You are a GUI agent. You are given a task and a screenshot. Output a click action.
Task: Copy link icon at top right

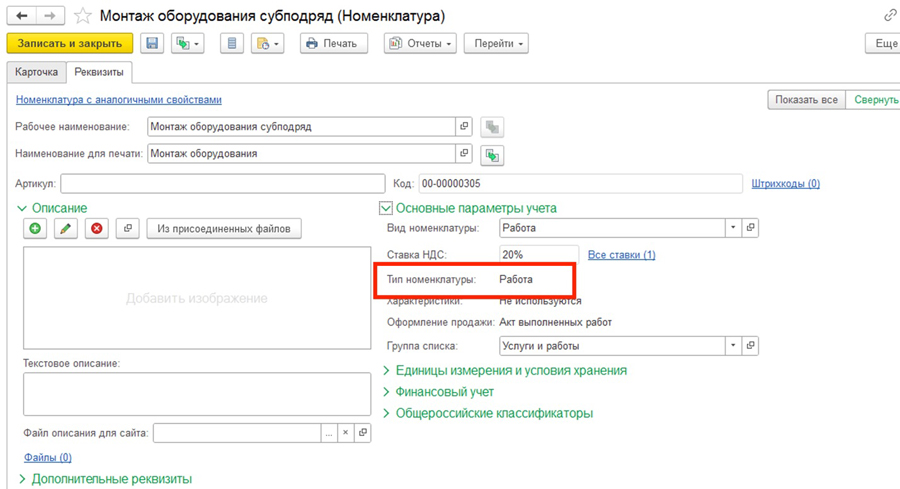point(889,16)
